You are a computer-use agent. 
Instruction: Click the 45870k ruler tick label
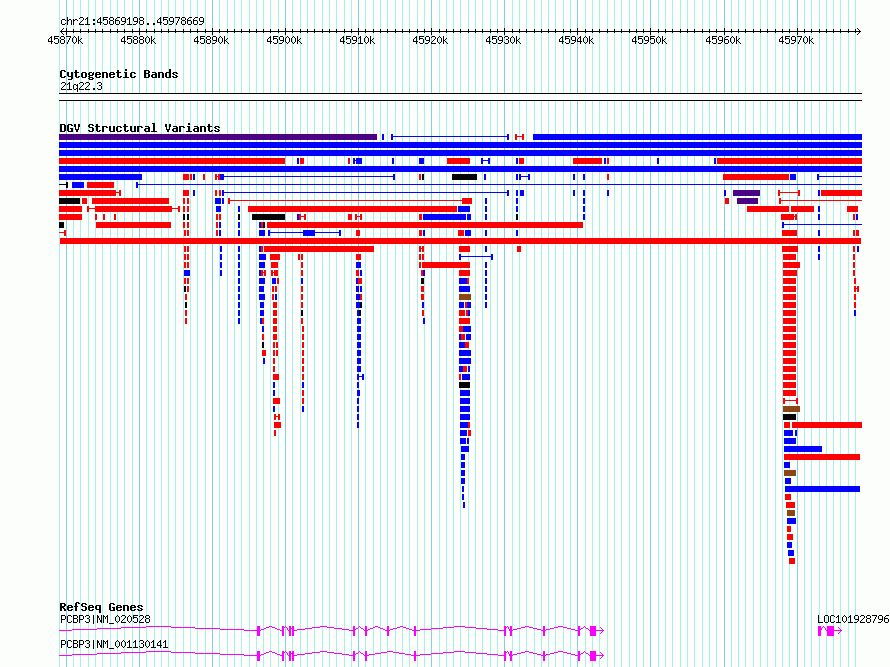(65, 40)
